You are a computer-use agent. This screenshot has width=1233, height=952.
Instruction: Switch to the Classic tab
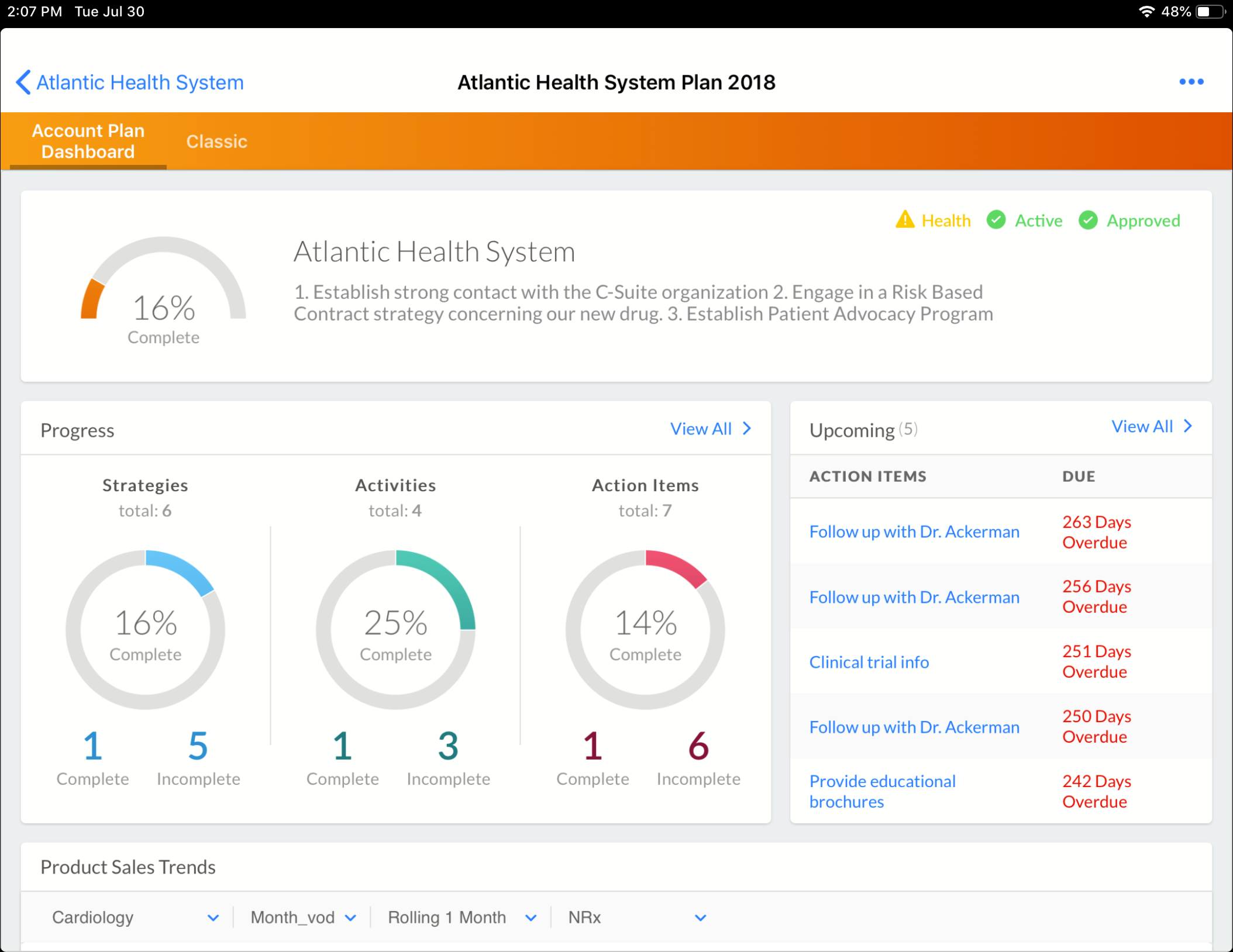pyautogui.click(x=216, y=142)
